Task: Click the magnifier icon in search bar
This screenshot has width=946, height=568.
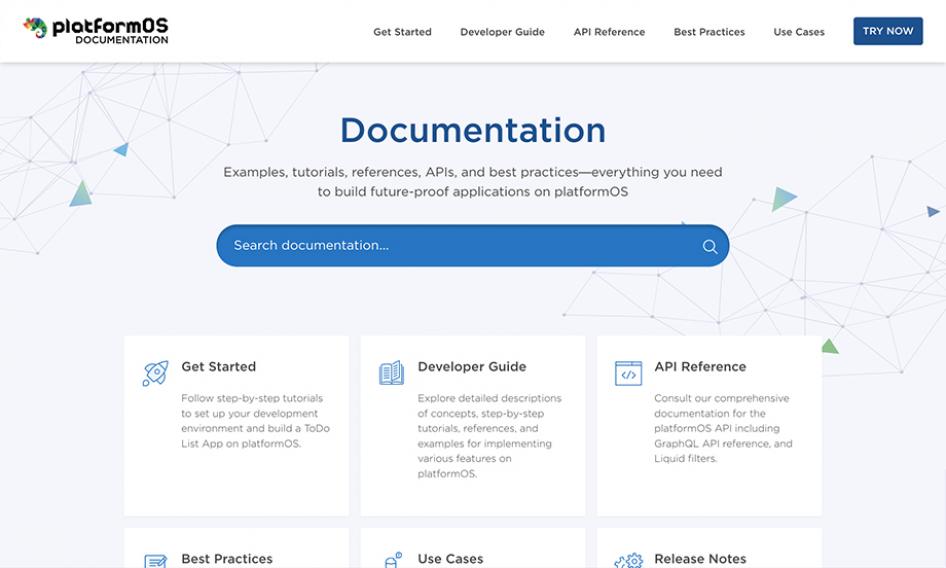Action: click(710, 246)
